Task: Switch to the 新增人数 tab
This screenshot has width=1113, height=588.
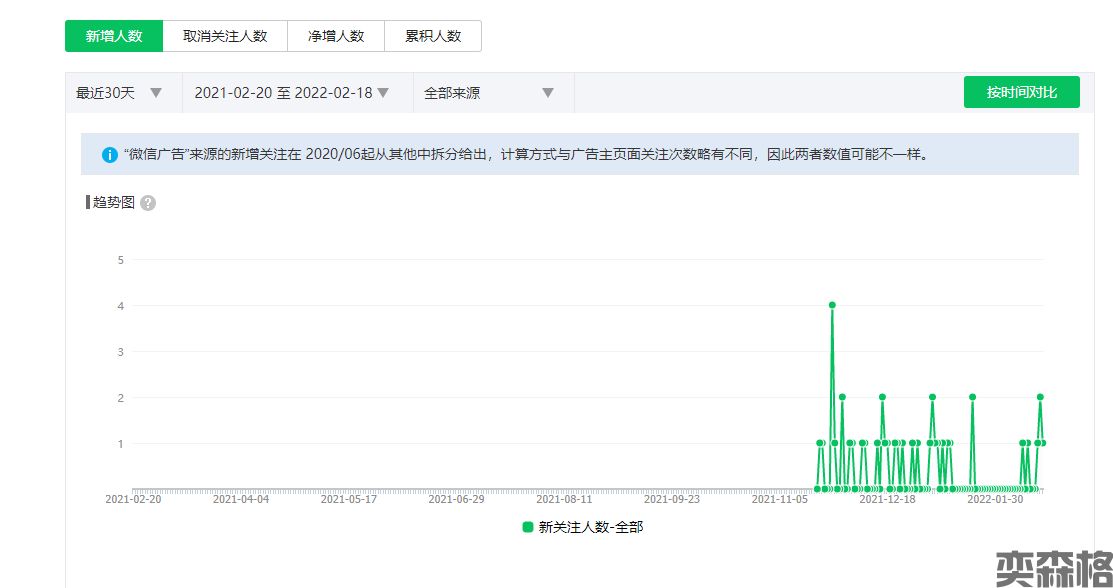Action: (114, 36)
